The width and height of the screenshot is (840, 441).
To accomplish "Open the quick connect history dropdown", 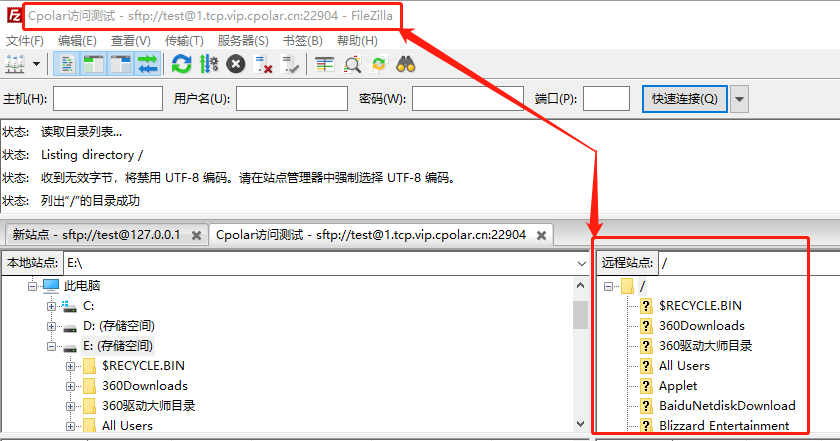I will pos(739,99).
